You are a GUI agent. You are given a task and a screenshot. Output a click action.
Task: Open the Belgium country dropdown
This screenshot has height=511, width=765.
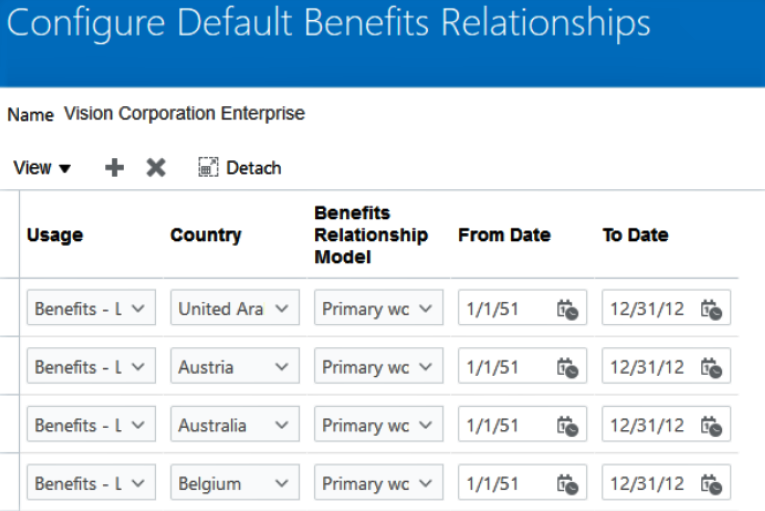pos(282,484)
